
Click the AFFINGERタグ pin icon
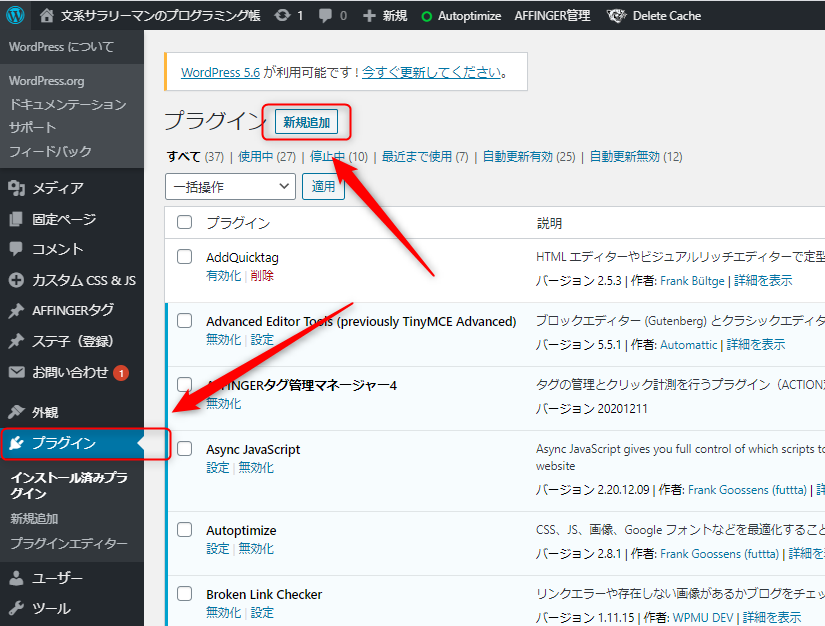(16, 310)
